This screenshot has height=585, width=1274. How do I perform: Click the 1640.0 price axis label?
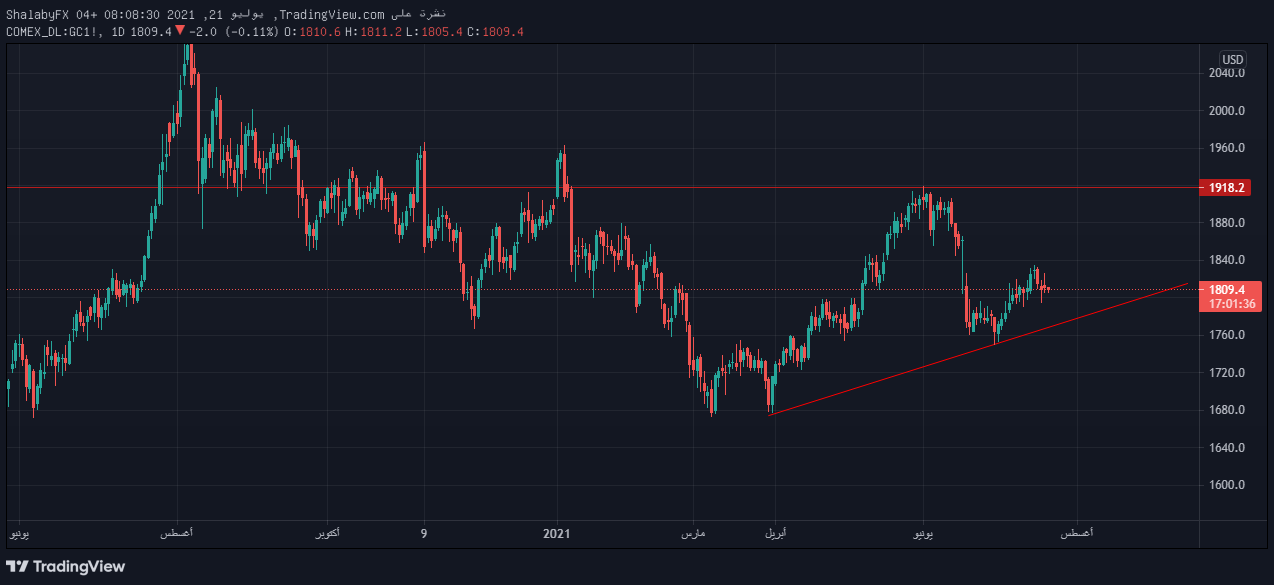(1227, 448)
